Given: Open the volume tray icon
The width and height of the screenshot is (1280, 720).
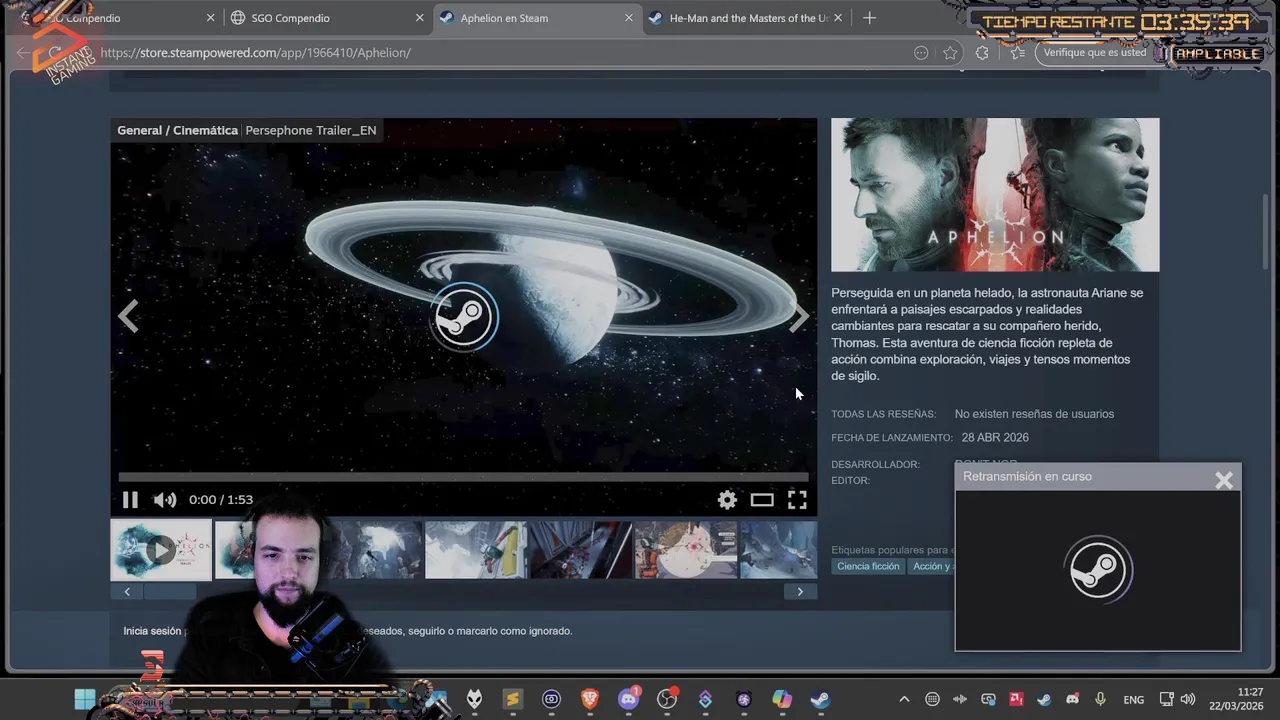Looking at the screenshot, I should click(1188, 700).
